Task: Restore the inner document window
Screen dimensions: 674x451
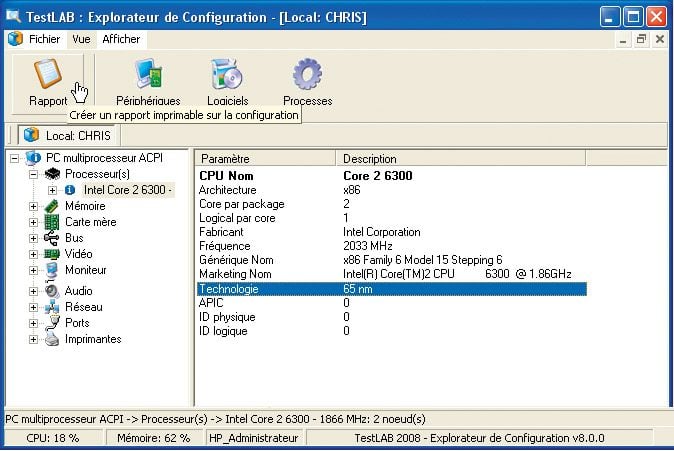Action: [641, 39]
